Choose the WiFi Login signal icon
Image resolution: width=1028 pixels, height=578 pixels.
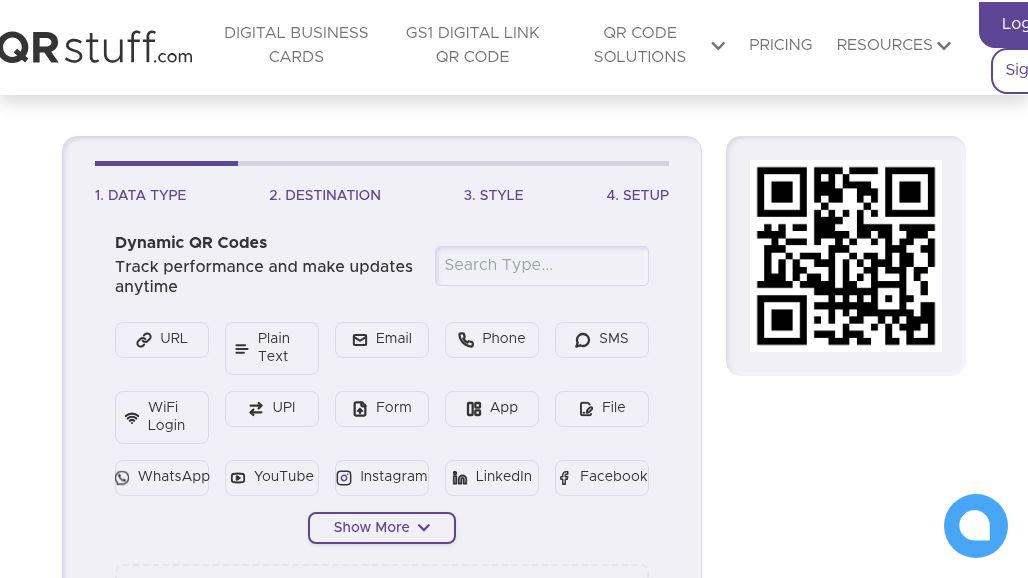132,418
